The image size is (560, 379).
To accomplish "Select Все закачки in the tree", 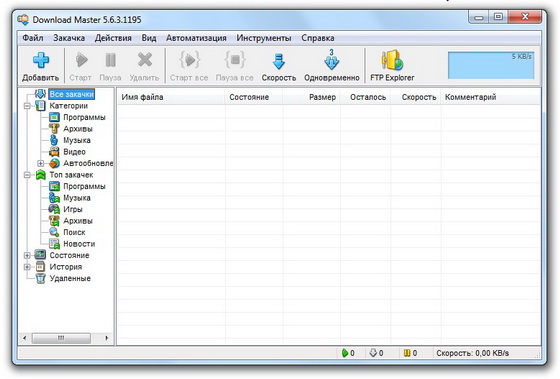I will click(x=72, y=94).
